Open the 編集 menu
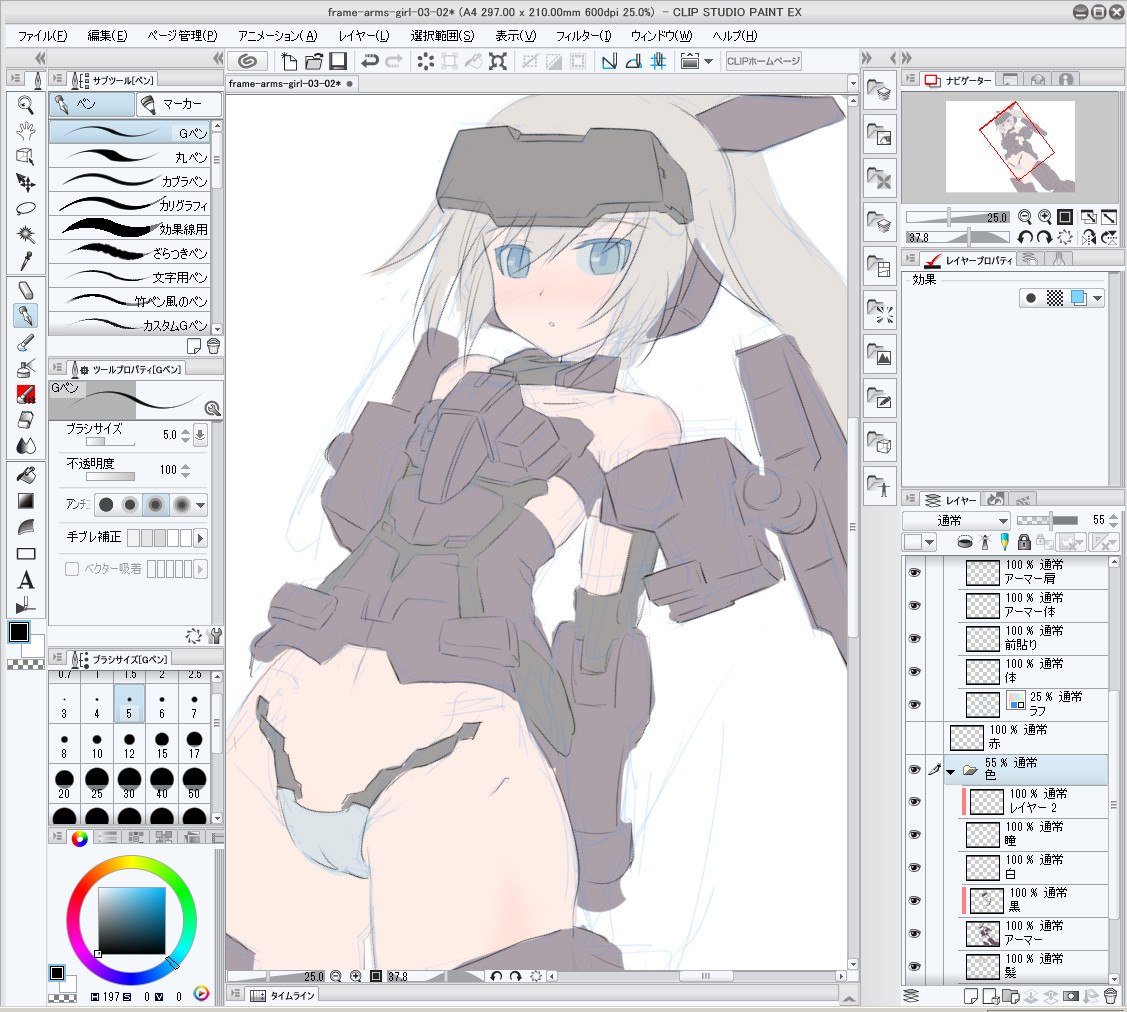The width and height of the screenshot is (1127, 1012). coord(107,36)
